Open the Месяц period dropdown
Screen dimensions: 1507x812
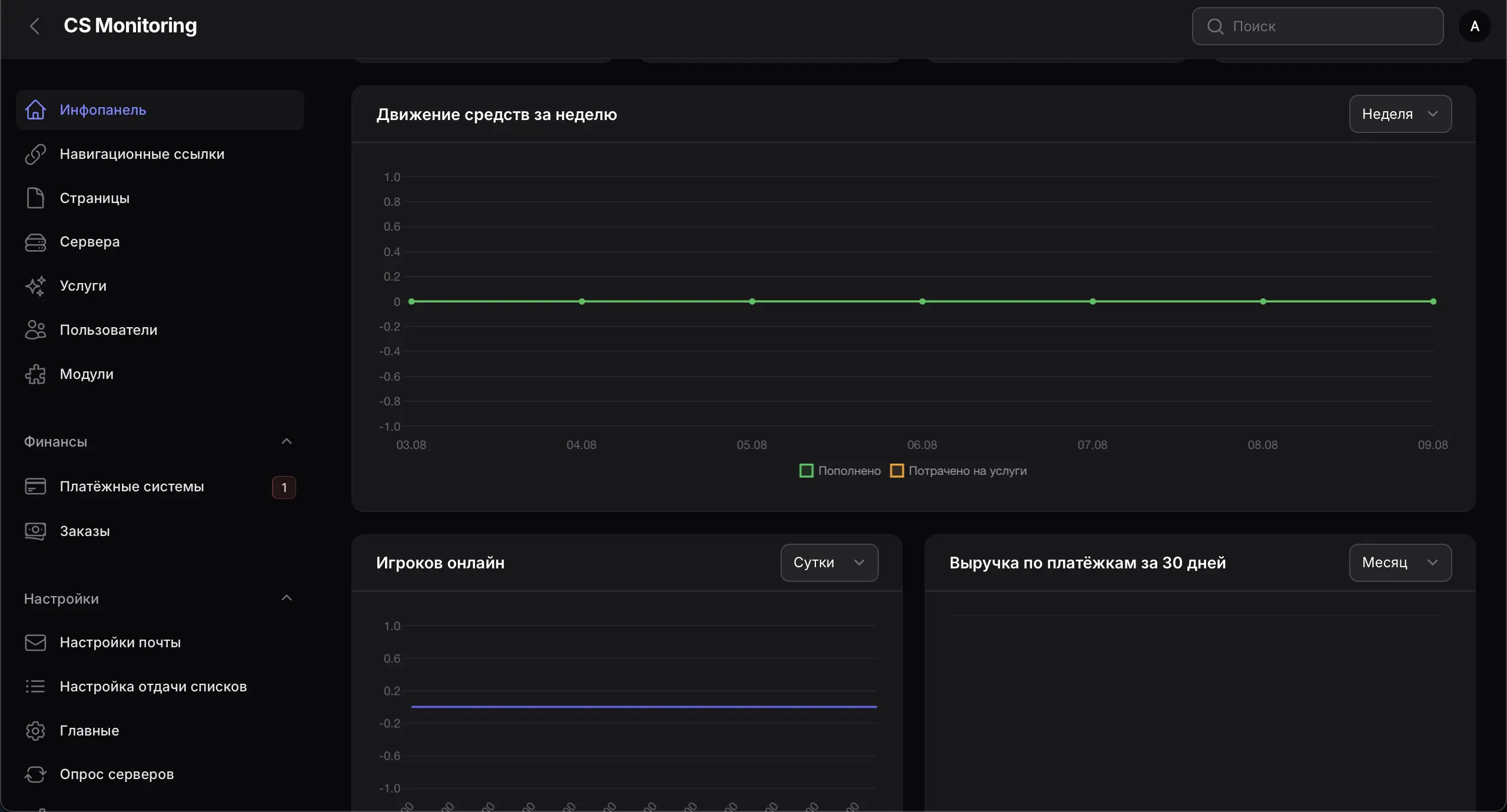(x=1400, y=563)
